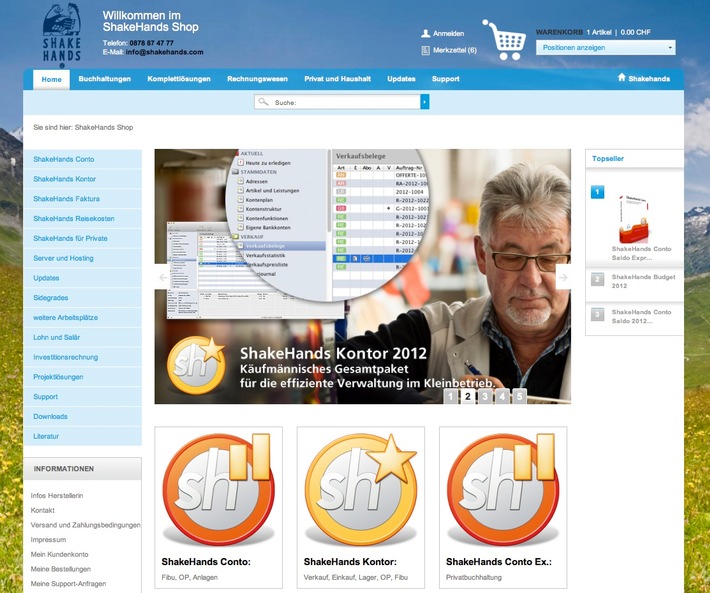
Task: Click the Kontakt information link
Action: (43, 510)
